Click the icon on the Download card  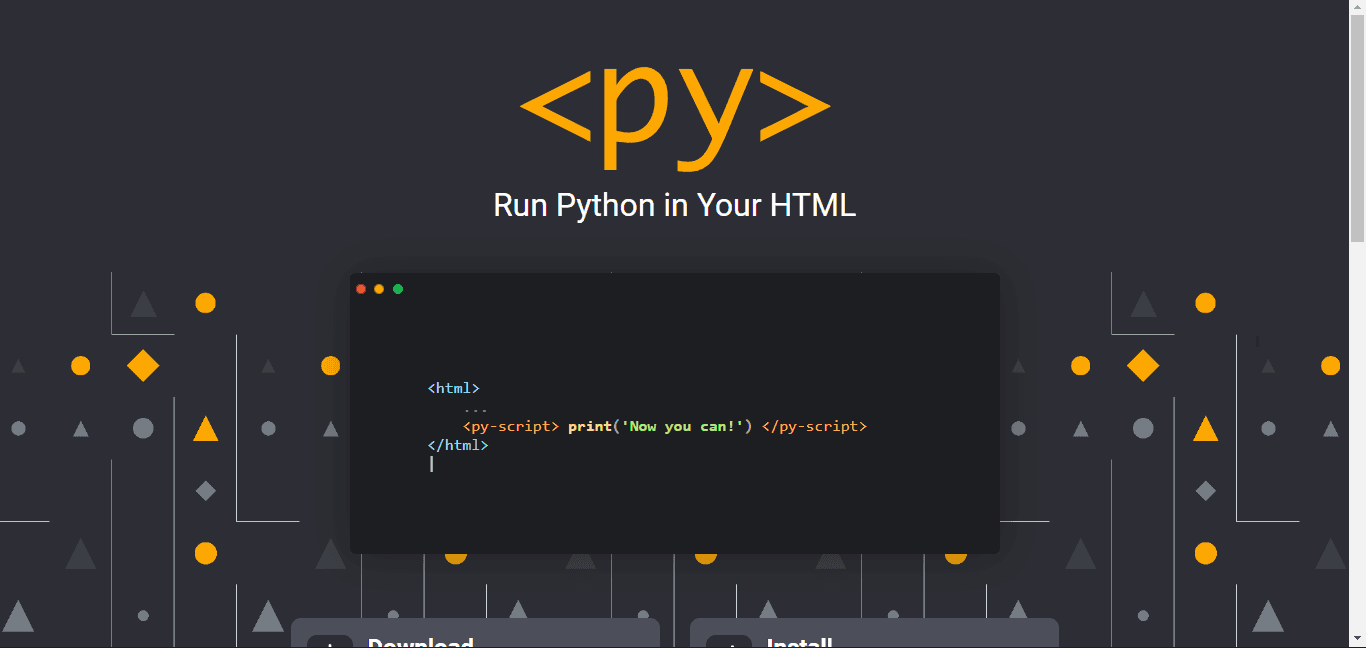330,642
